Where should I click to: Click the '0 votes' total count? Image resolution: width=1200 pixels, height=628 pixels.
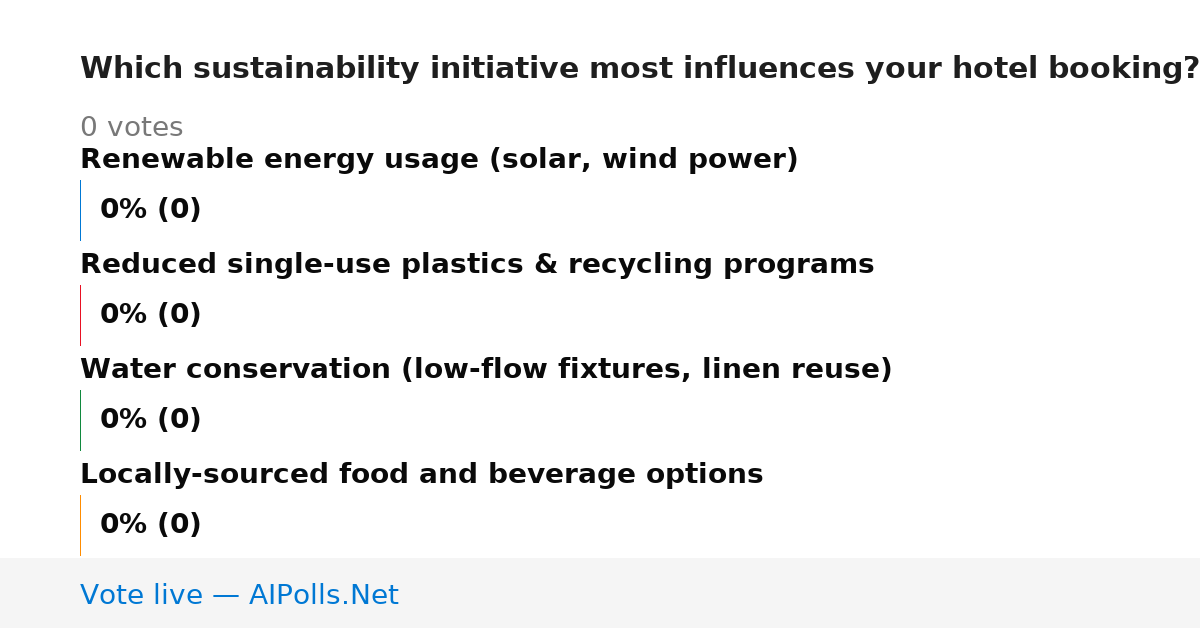pos(131,128)
